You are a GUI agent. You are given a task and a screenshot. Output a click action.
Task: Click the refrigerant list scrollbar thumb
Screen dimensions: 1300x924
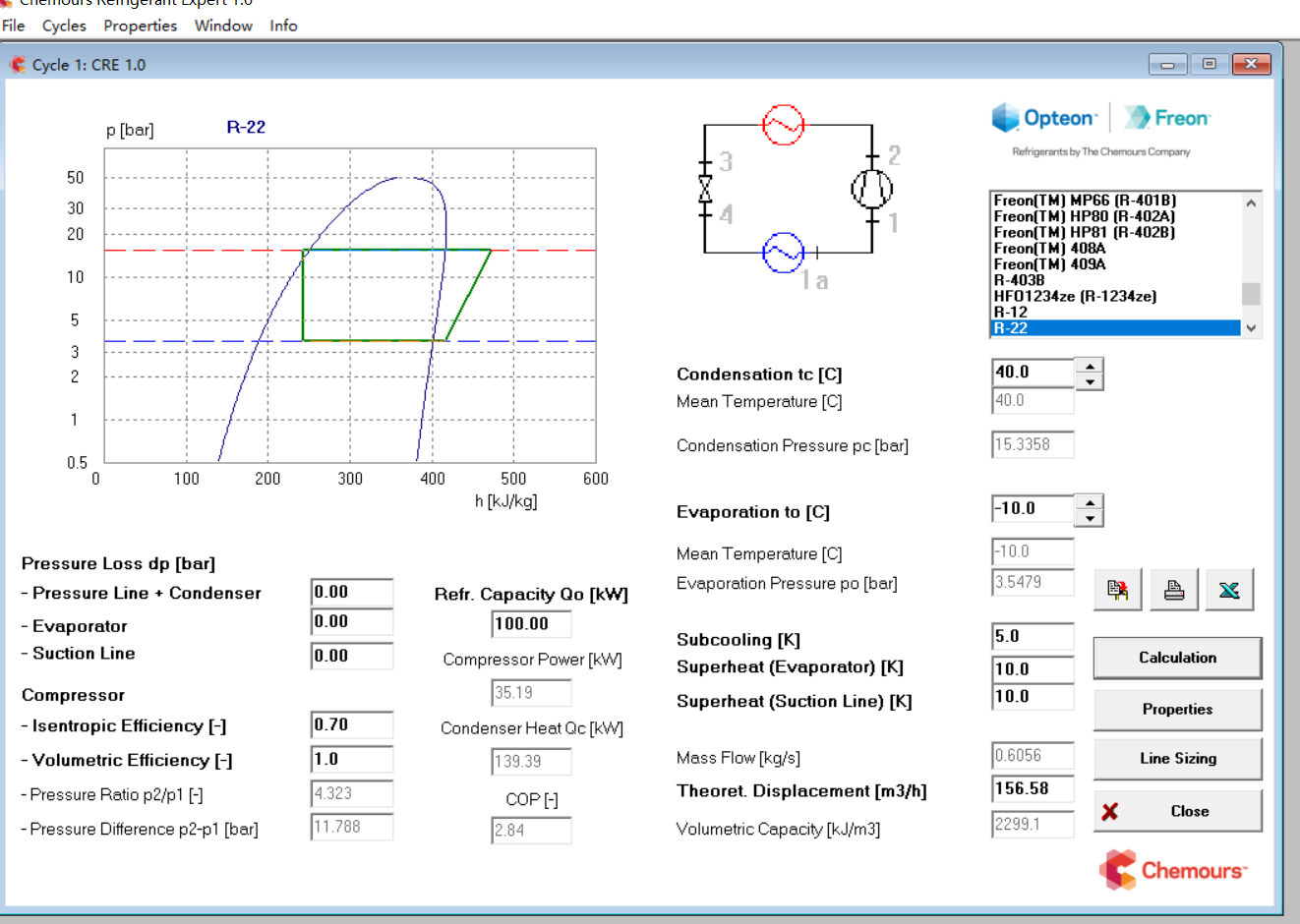pyautogui.click(x=1251, y=294)
